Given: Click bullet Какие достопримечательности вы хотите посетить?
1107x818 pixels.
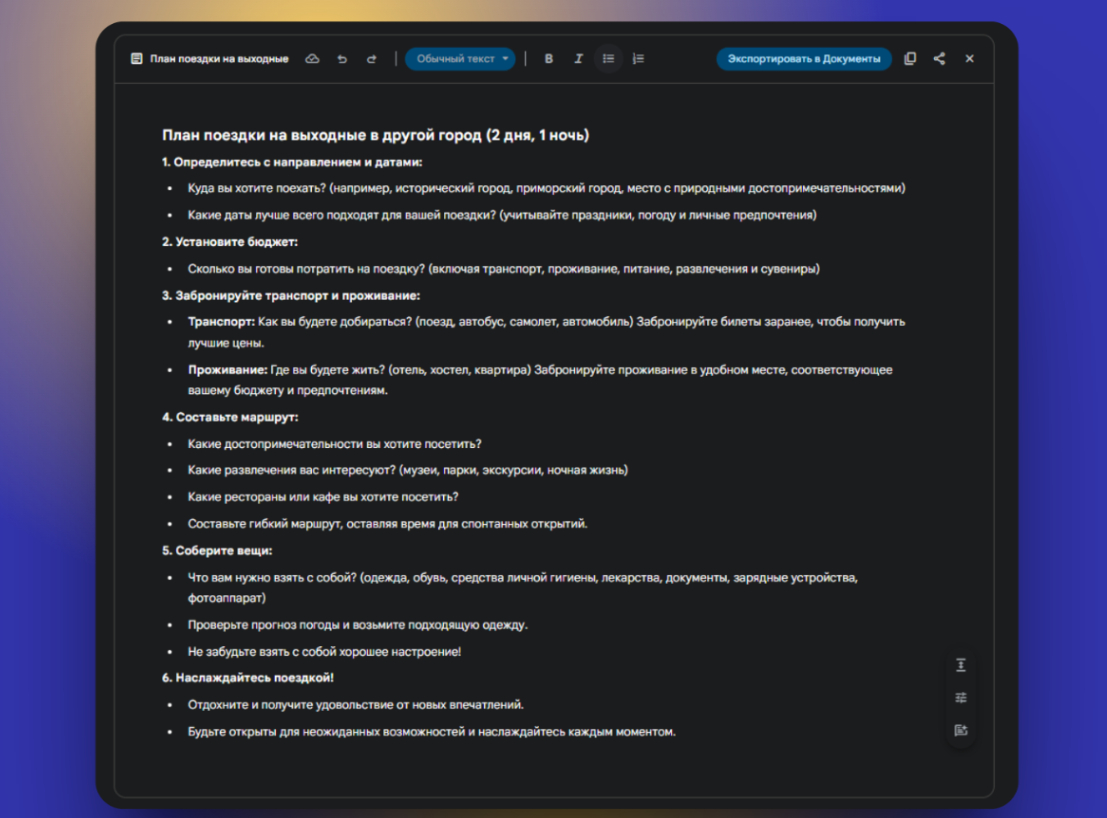Looking at the screenshot, I should click(335, 444).
